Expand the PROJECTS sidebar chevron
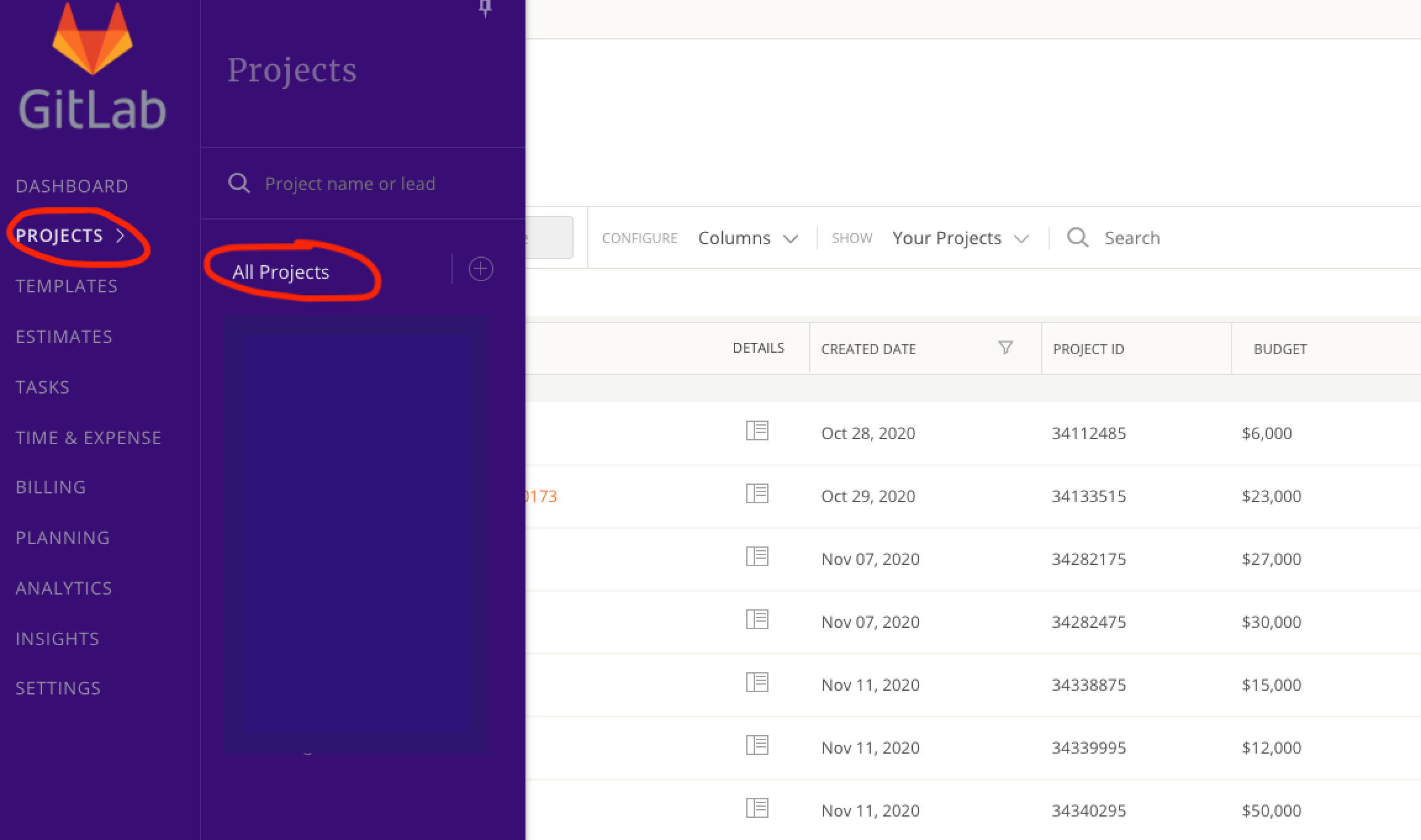 pyautogui.click(x=120, y=236)
